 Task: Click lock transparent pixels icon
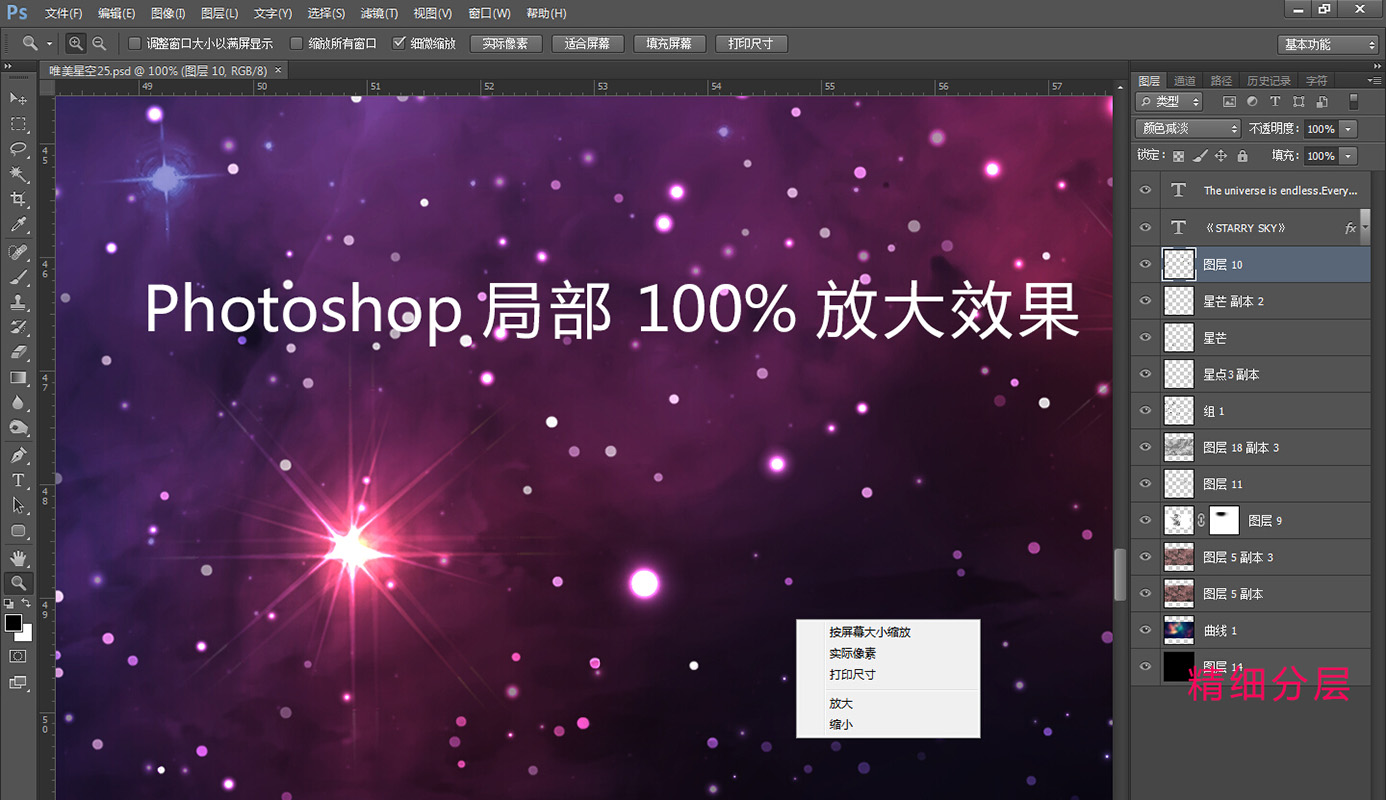pyautogui.click(x=1178, y=156)
